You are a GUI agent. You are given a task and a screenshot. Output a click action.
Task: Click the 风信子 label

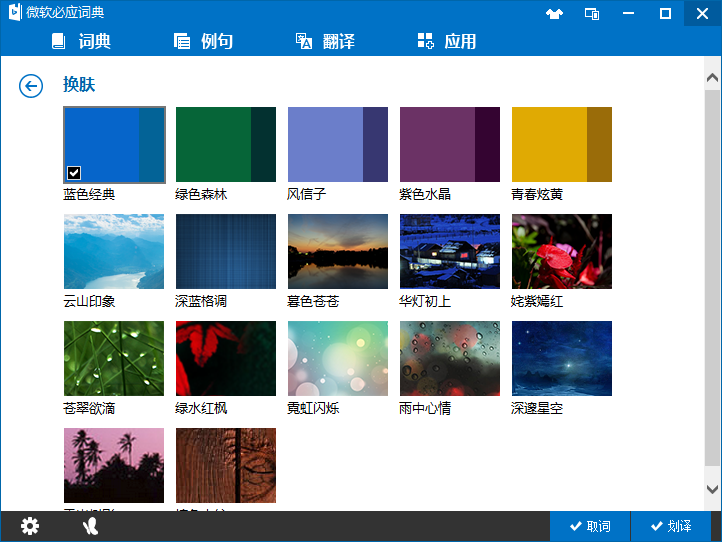306,194
